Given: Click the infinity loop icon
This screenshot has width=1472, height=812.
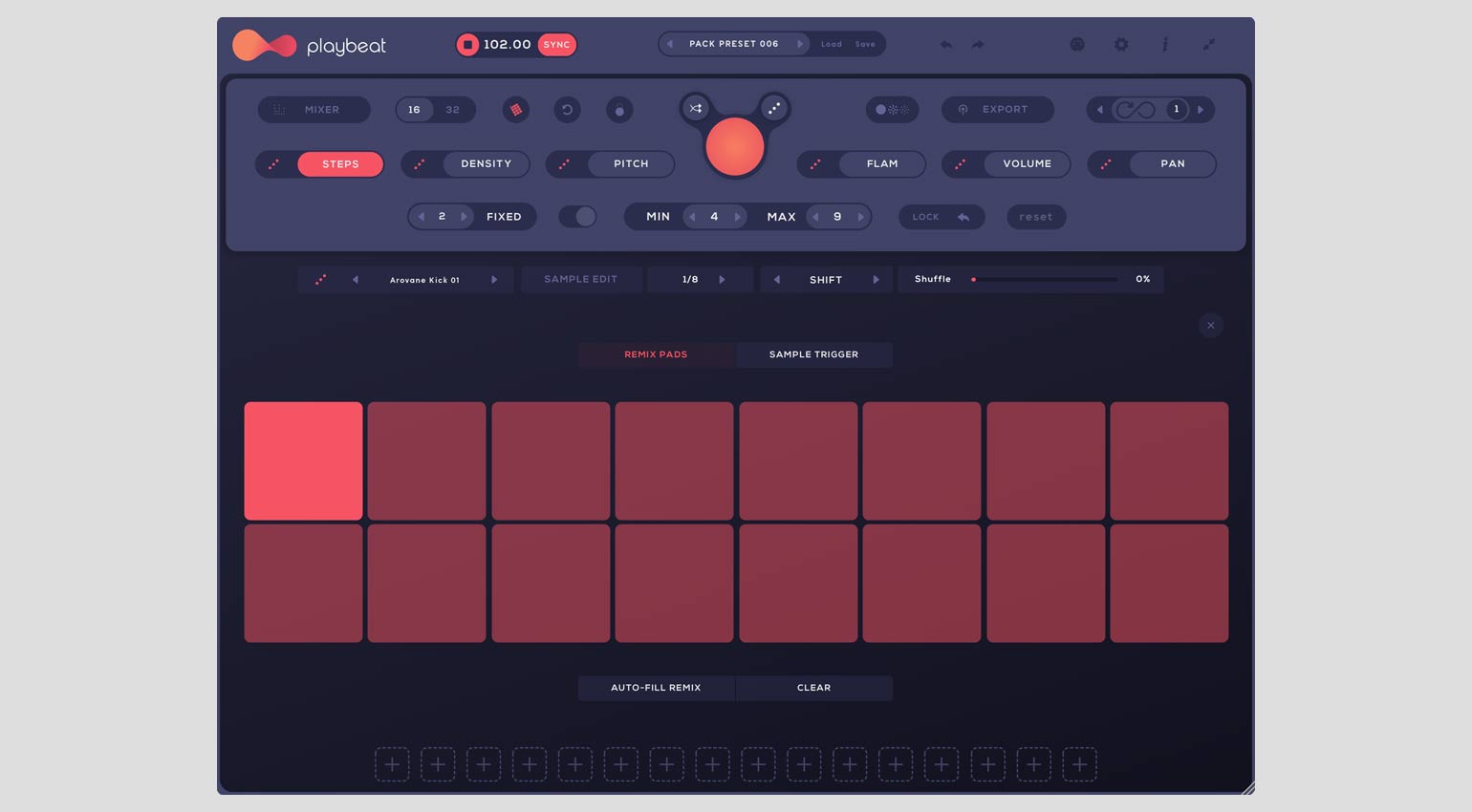Looking at the screenshot, I should click(1135, 110).
